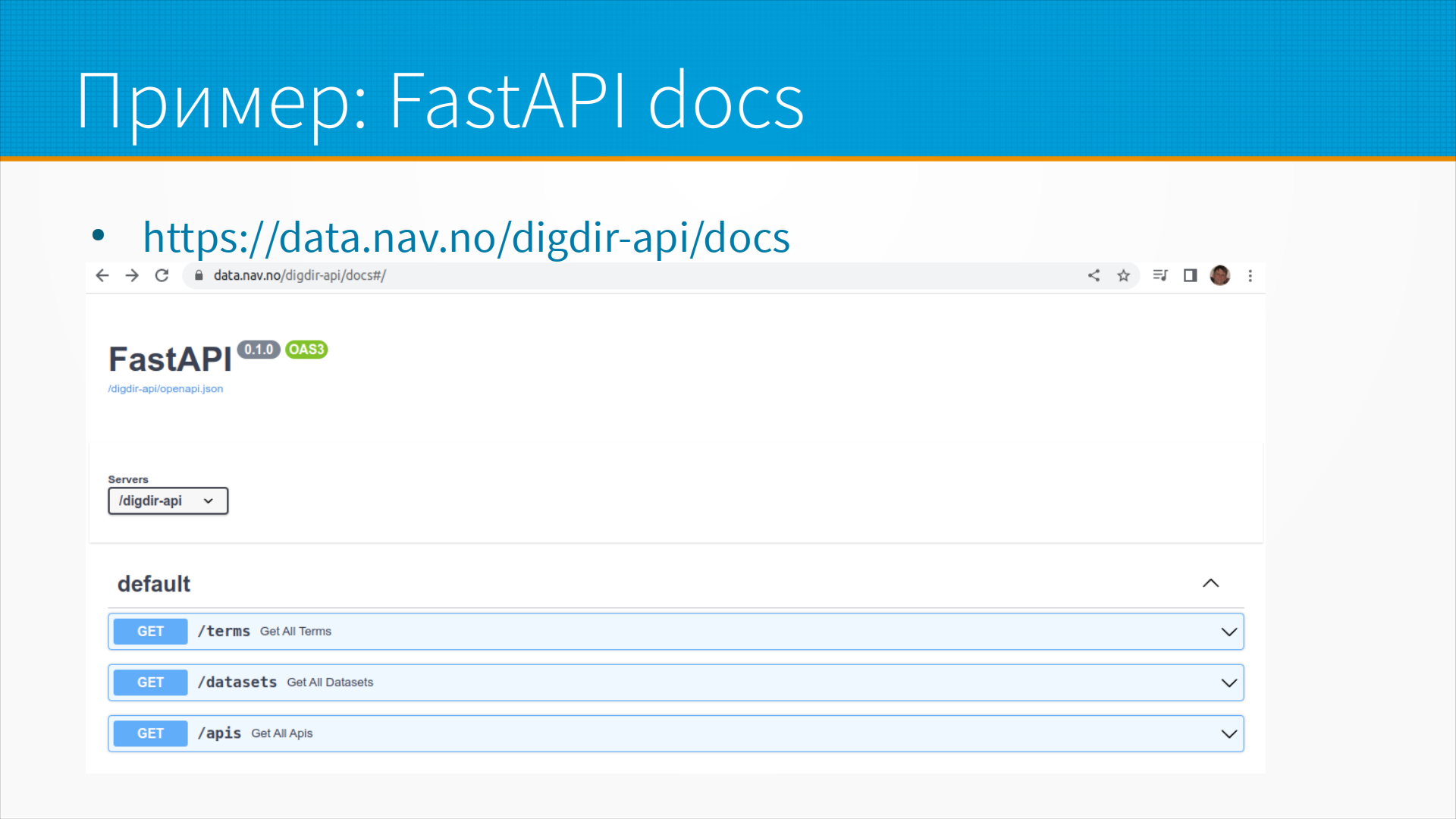Expand the /datasets endpoint chevron
Viewport: 1456px width, 819px height.
point(1228,682)
